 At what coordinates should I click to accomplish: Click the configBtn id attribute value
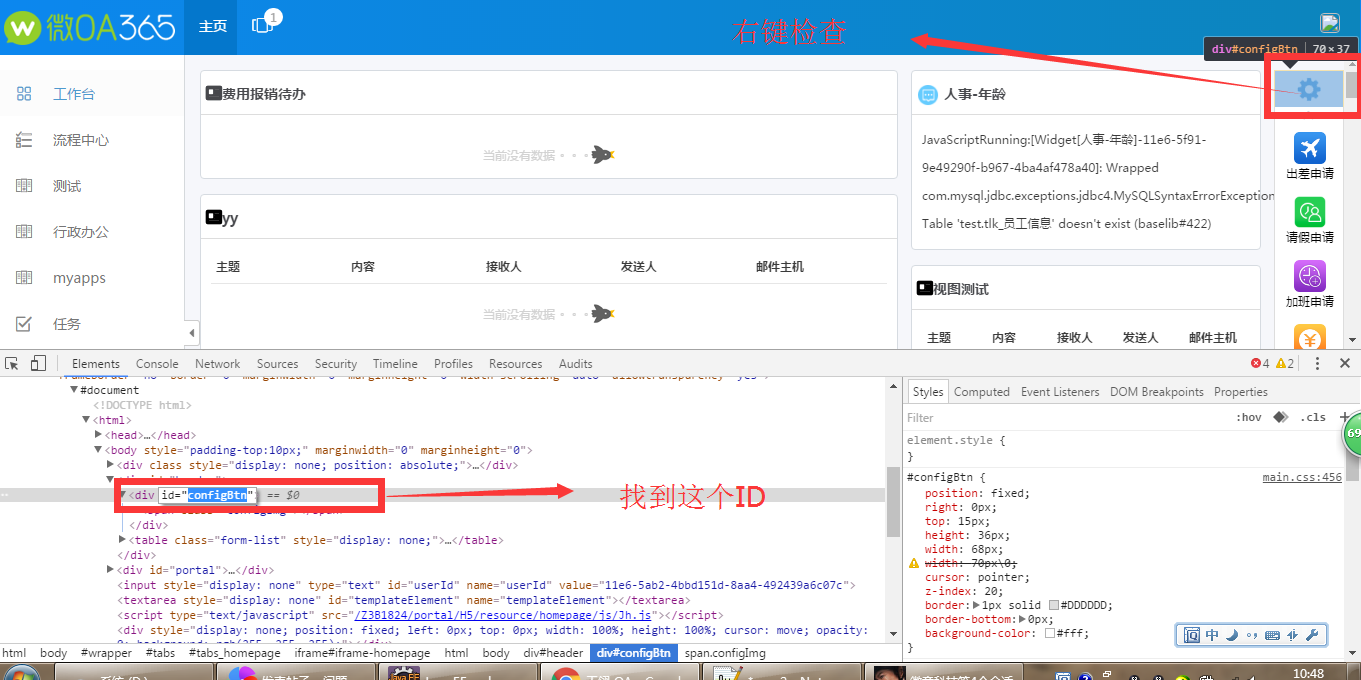tap(217, 495)
